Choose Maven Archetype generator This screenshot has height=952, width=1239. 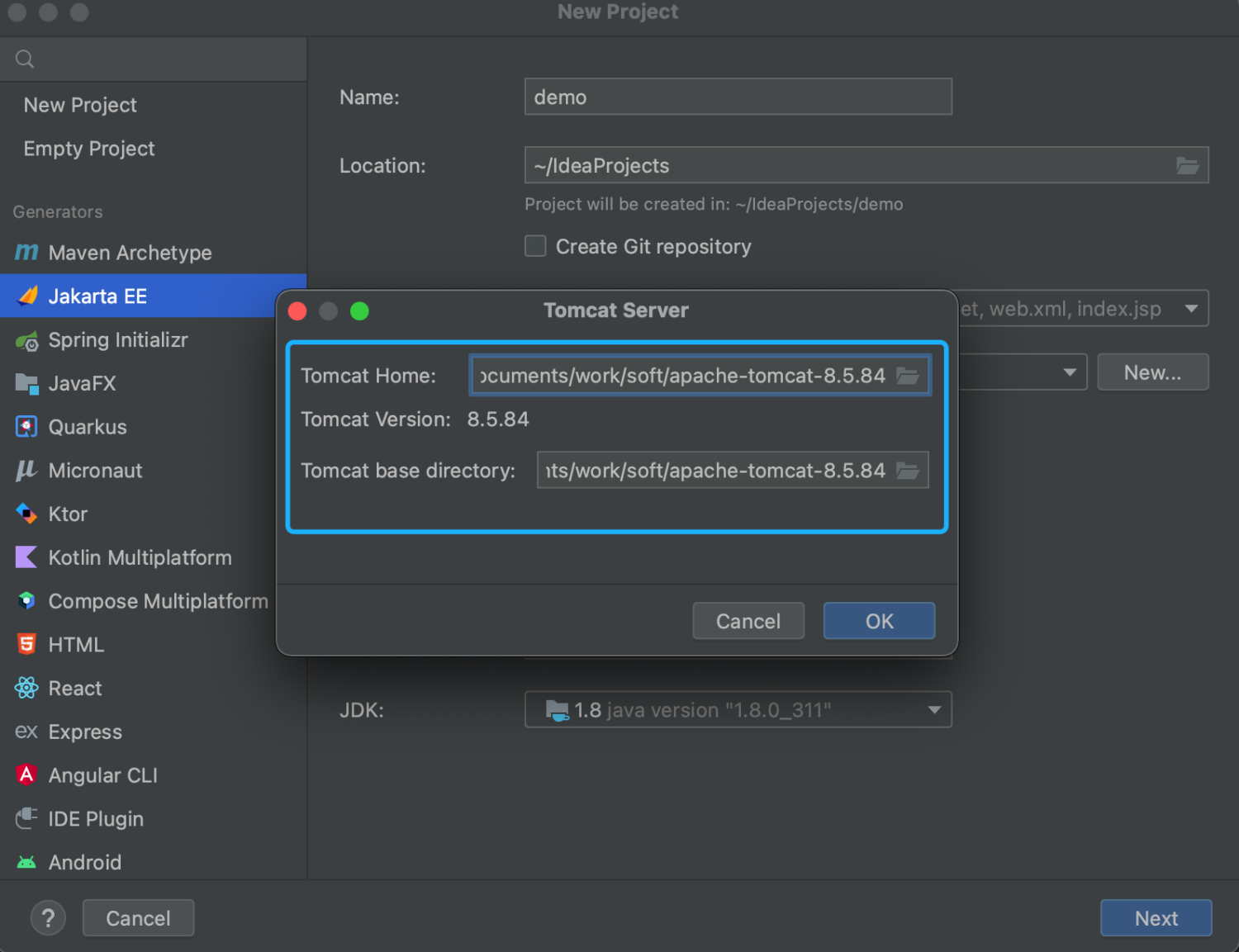153,253
